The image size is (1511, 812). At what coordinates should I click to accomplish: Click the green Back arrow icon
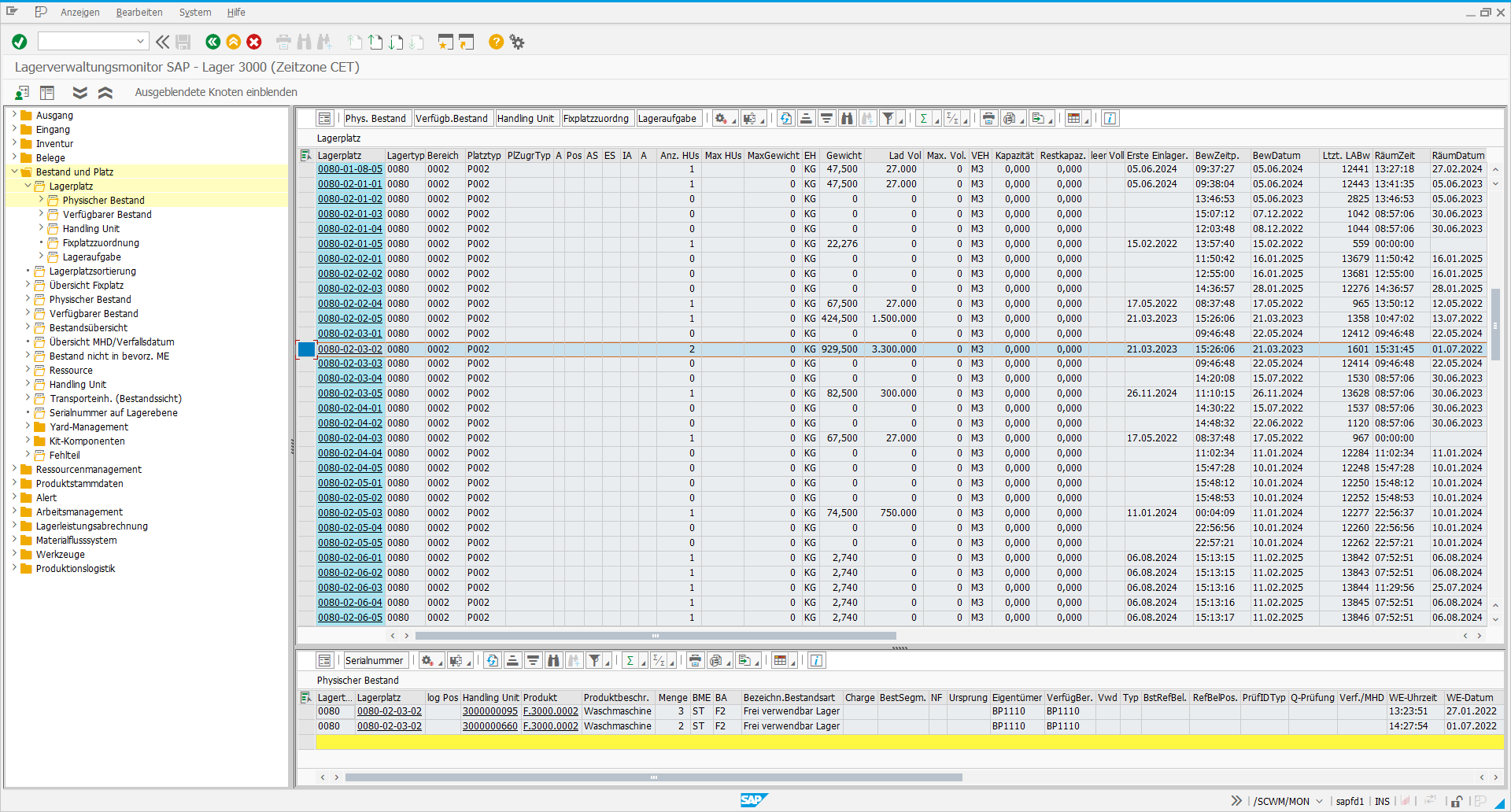212,42
